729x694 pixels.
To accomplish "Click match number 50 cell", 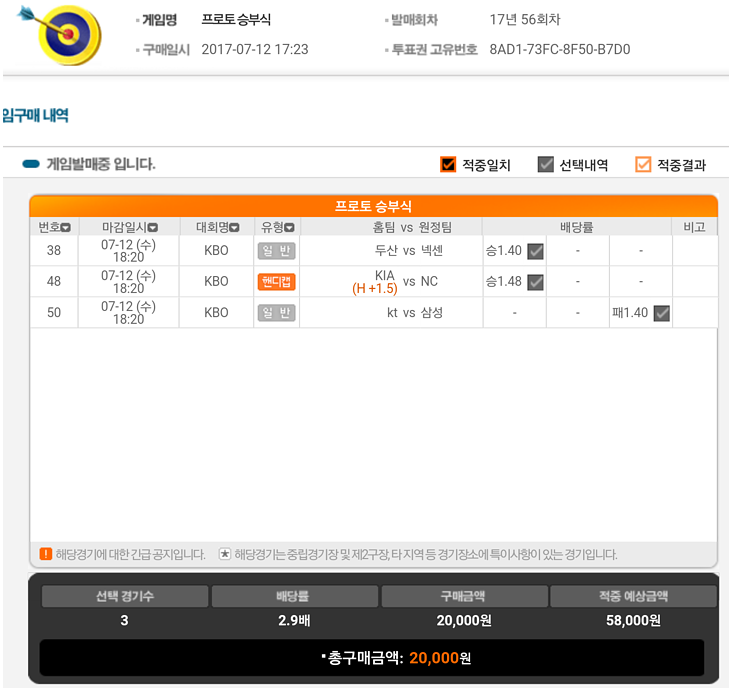I will point(54,312).
